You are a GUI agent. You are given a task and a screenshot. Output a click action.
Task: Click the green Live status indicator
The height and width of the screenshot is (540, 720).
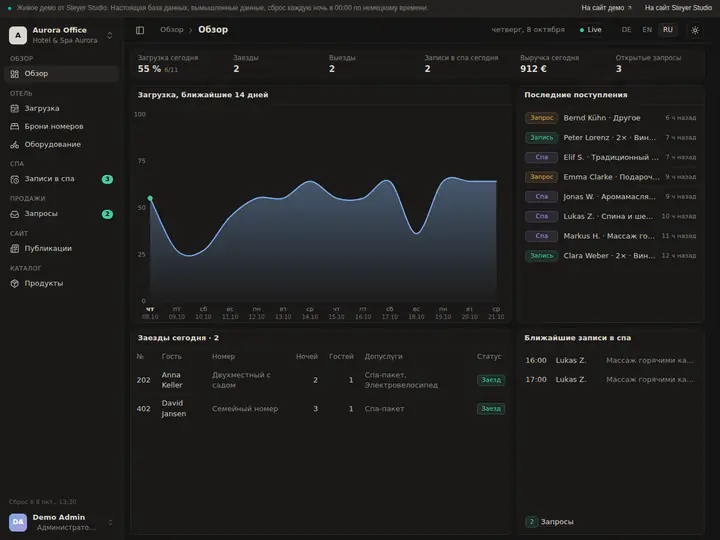591,30
